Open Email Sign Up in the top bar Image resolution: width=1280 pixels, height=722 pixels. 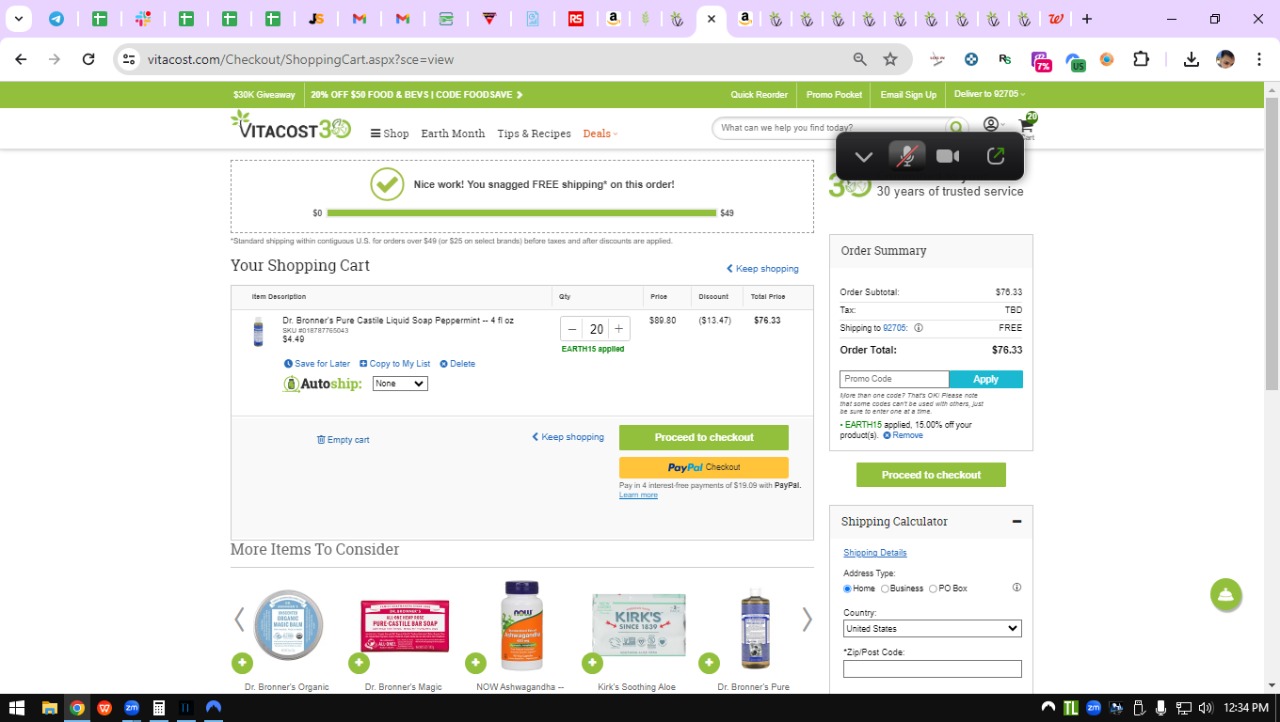(x=908, y=94)
